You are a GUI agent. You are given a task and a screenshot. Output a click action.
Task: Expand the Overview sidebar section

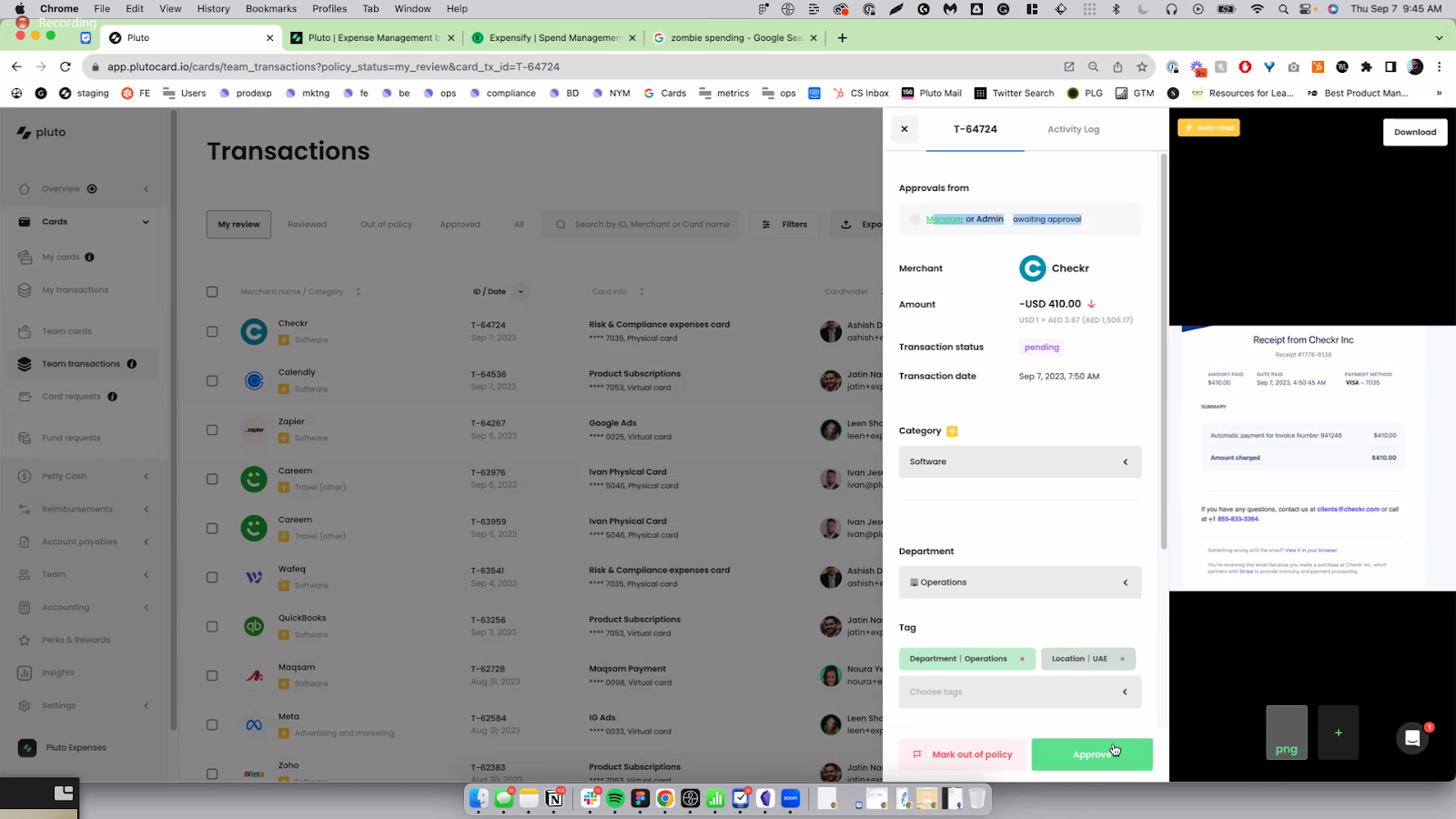(146, 189)
